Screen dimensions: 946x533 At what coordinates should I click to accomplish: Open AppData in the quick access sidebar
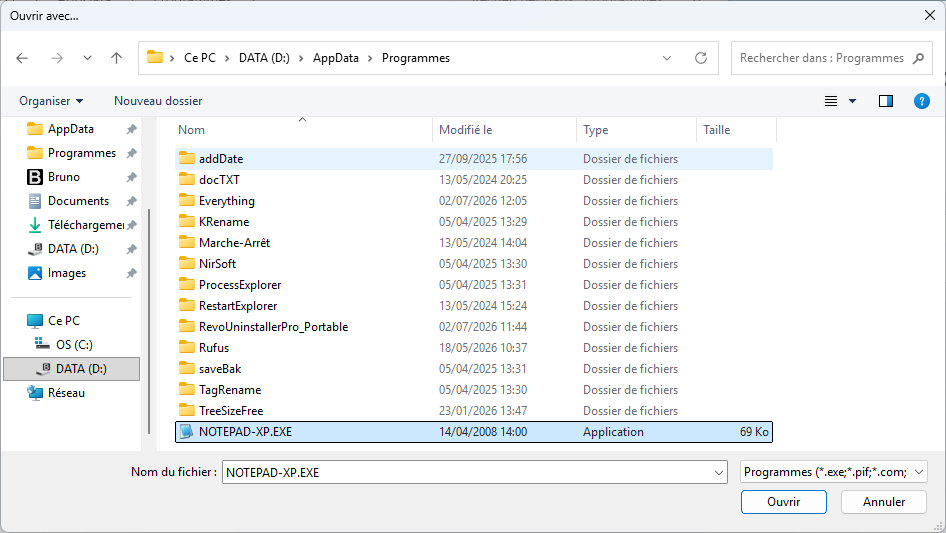tap(71, 129)
